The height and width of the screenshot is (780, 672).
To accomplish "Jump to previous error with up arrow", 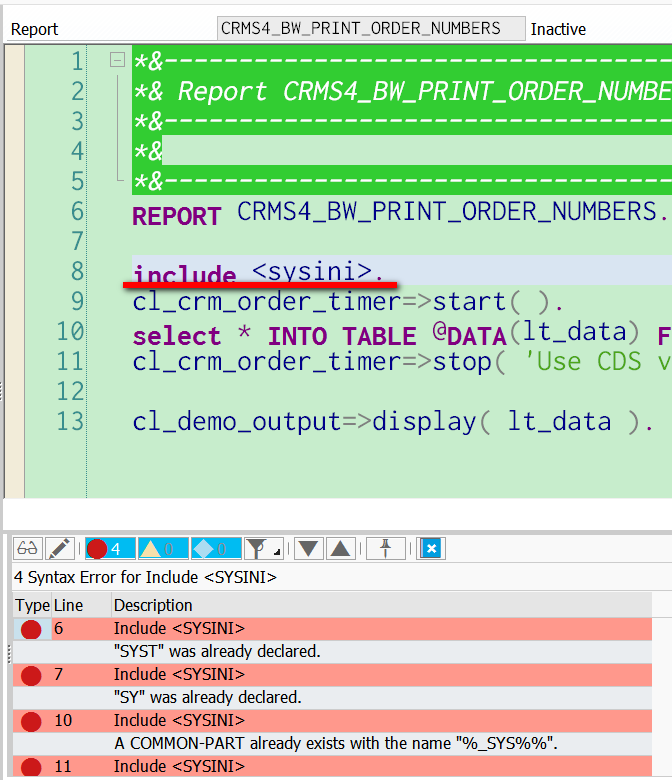I will [x=340, y=549].
